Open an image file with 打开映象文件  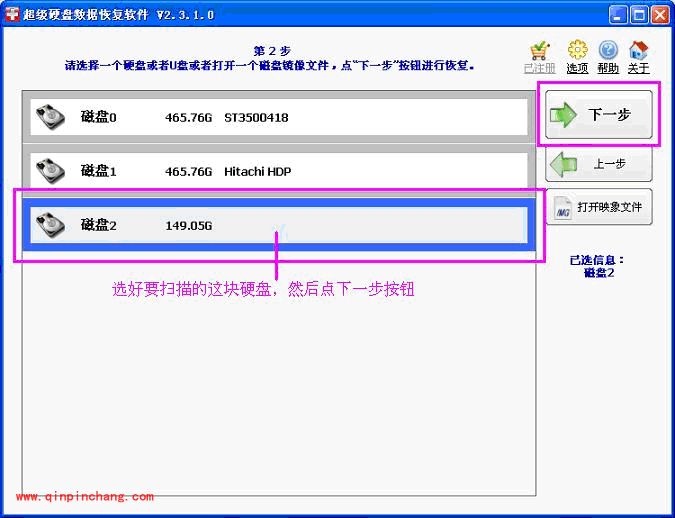[x=599, y=207]
